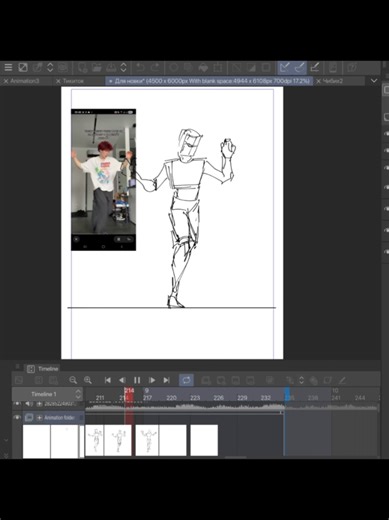Pause animation playback
389x520 pixels.
[x=137, y=380]
